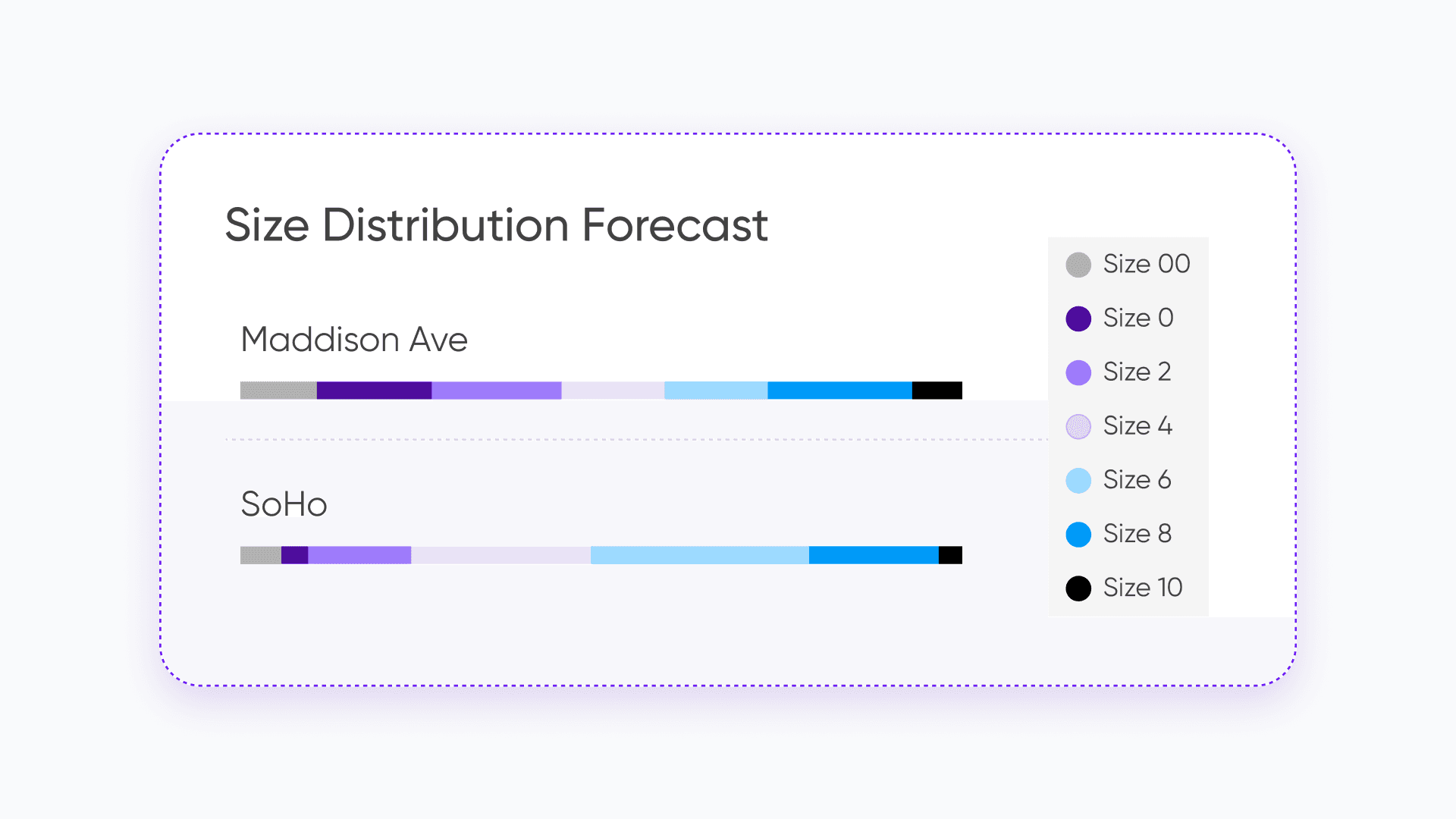Click the Size Distribution Forecast title

pyautogui.click(x=497, y=225)
